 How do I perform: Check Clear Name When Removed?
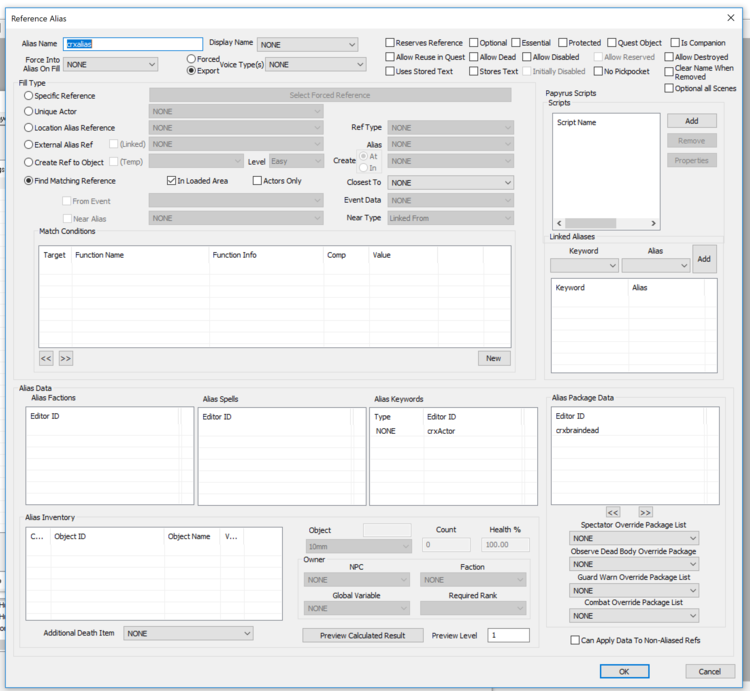click(x=669, y=72)
